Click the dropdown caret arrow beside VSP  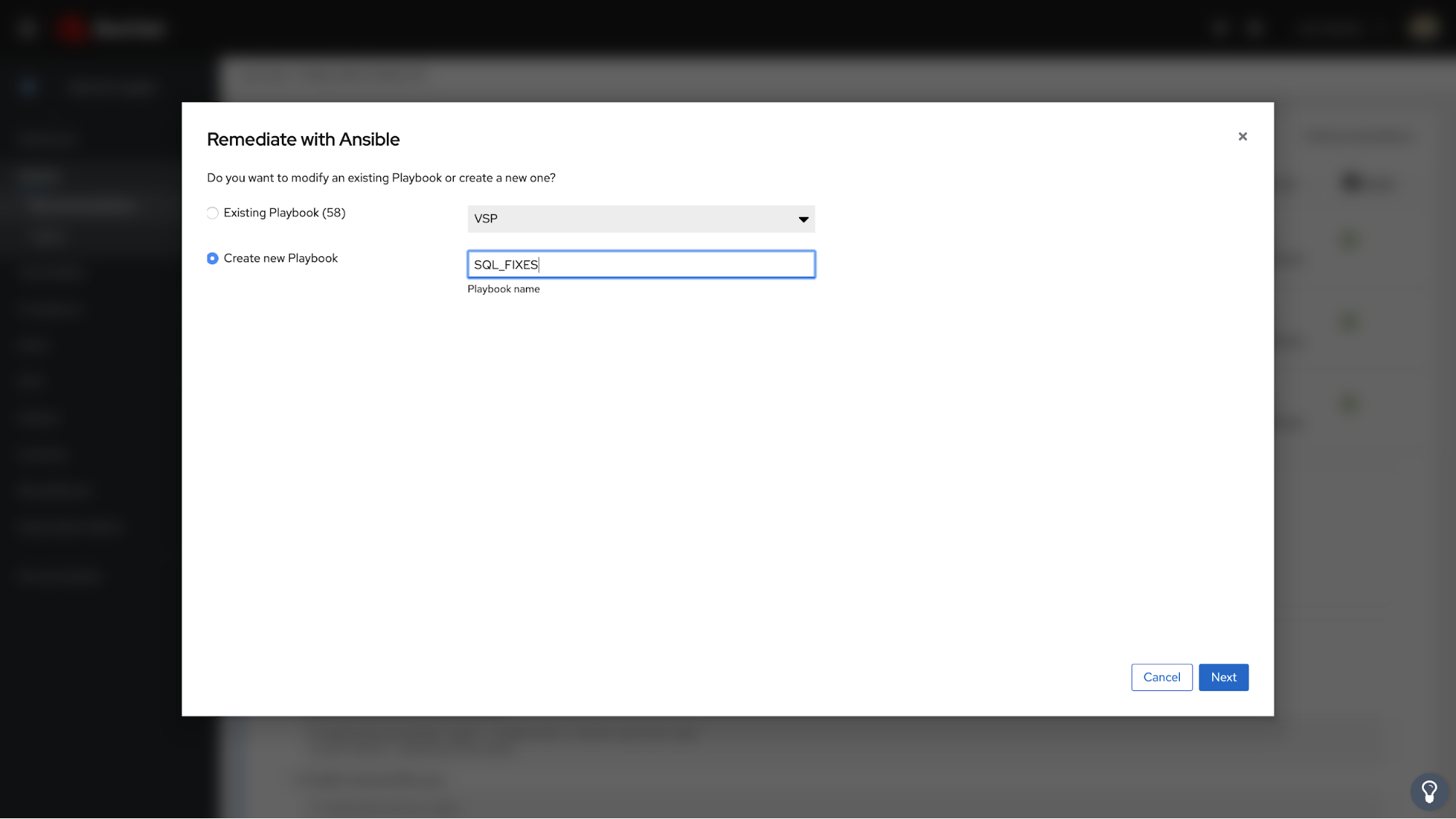point(803,219)
